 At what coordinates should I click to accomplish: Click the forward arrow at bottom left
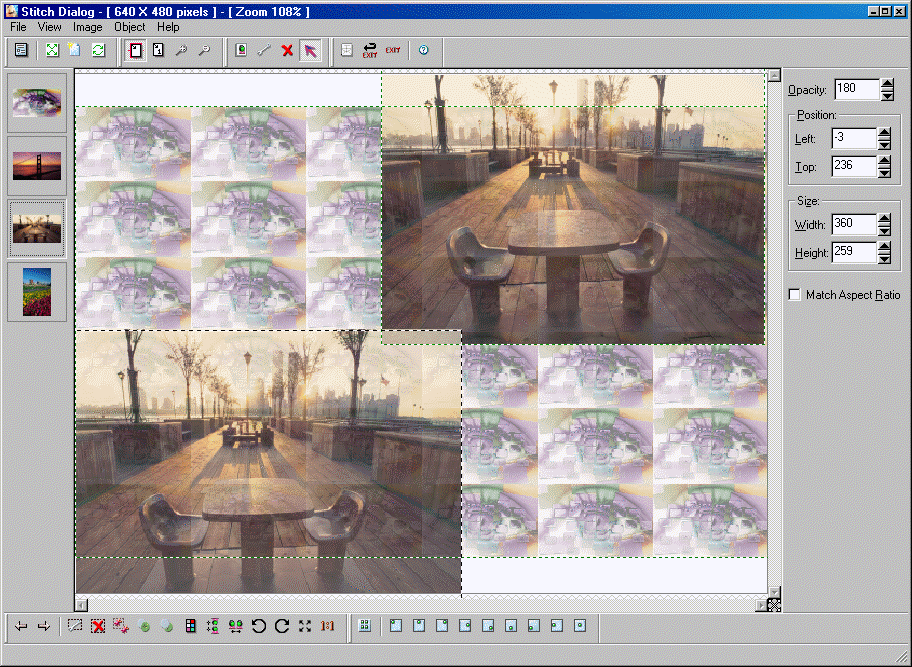tap(44, 625)
